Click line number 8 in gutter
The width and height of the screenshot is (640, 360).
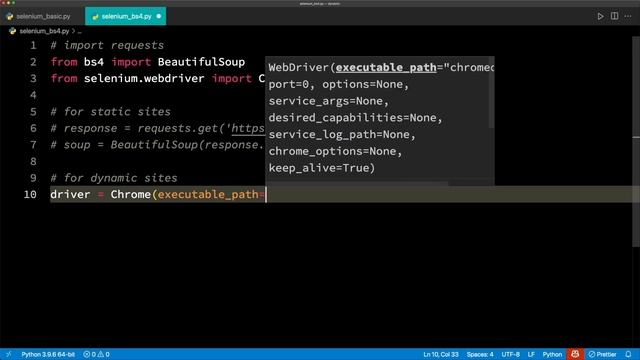(33, 162)
